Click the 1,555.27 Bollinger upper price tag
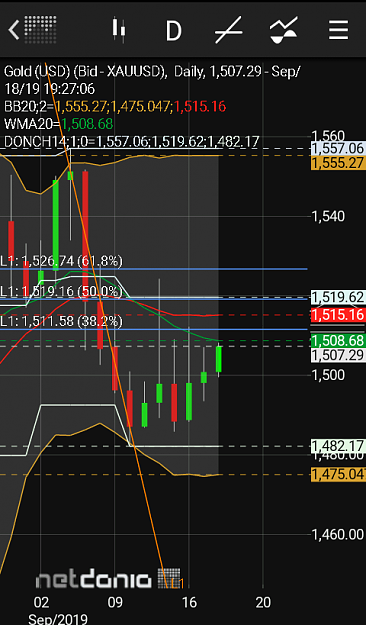The height and width of the screenshot is (625, 366). (x=338, y=162)
